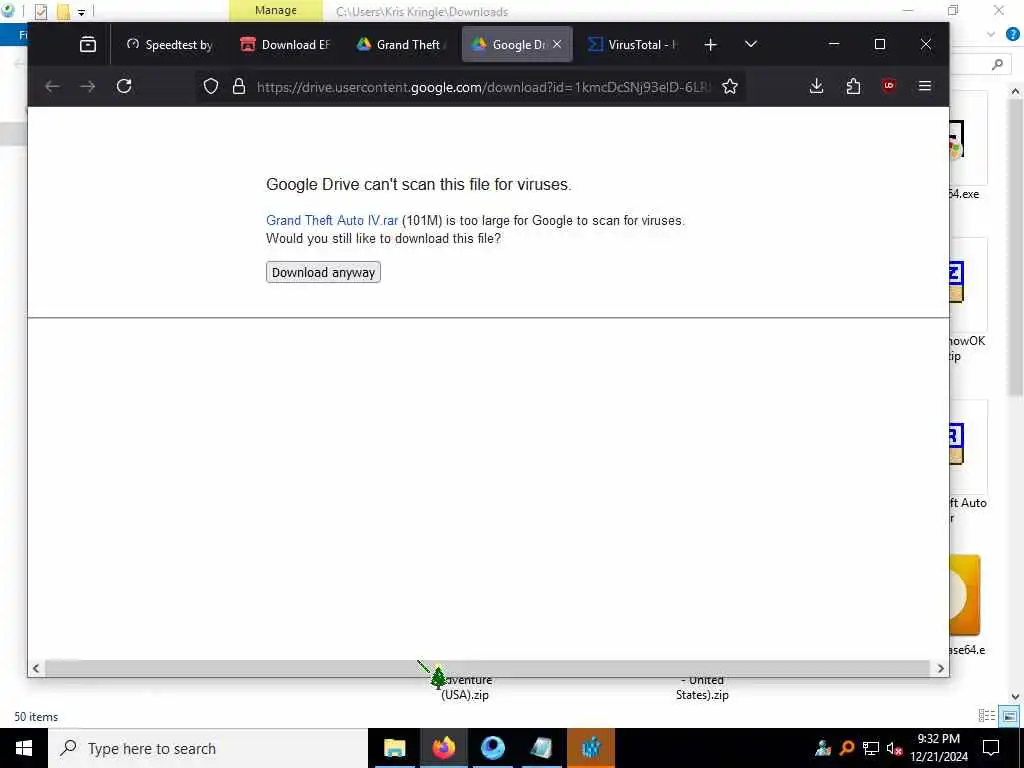Click the address bar URL field
The width and height of the screenshot is (1024, 768).
coord(483,86)
